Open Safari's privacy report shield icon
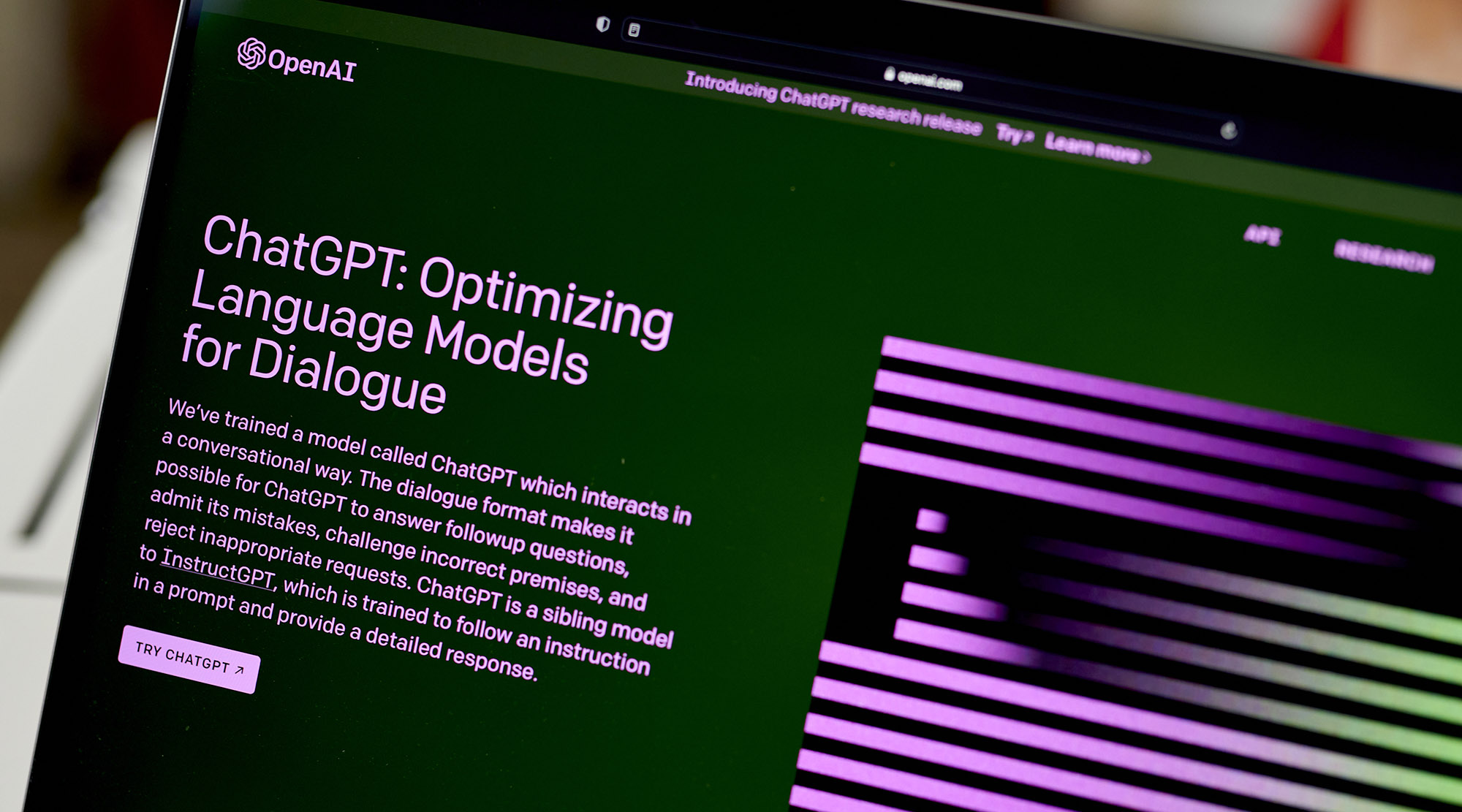 point(602,24)
